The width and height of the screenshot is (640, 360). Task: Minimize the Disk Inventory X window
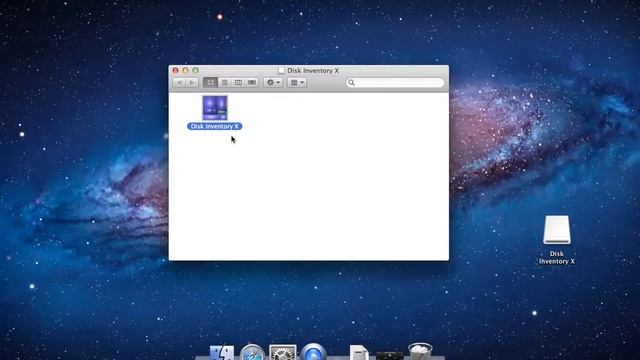[185, 71]
